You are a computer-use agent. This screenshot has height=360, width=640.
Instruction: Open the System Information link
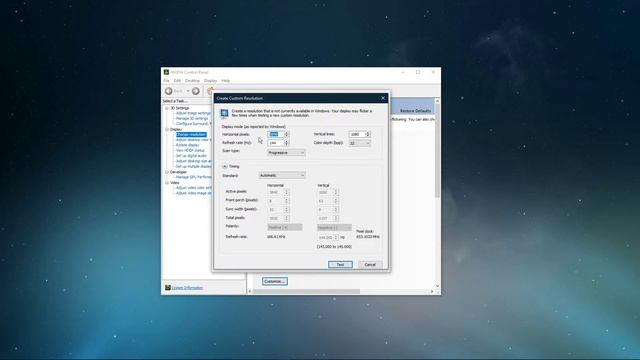[x=187, y=288]
